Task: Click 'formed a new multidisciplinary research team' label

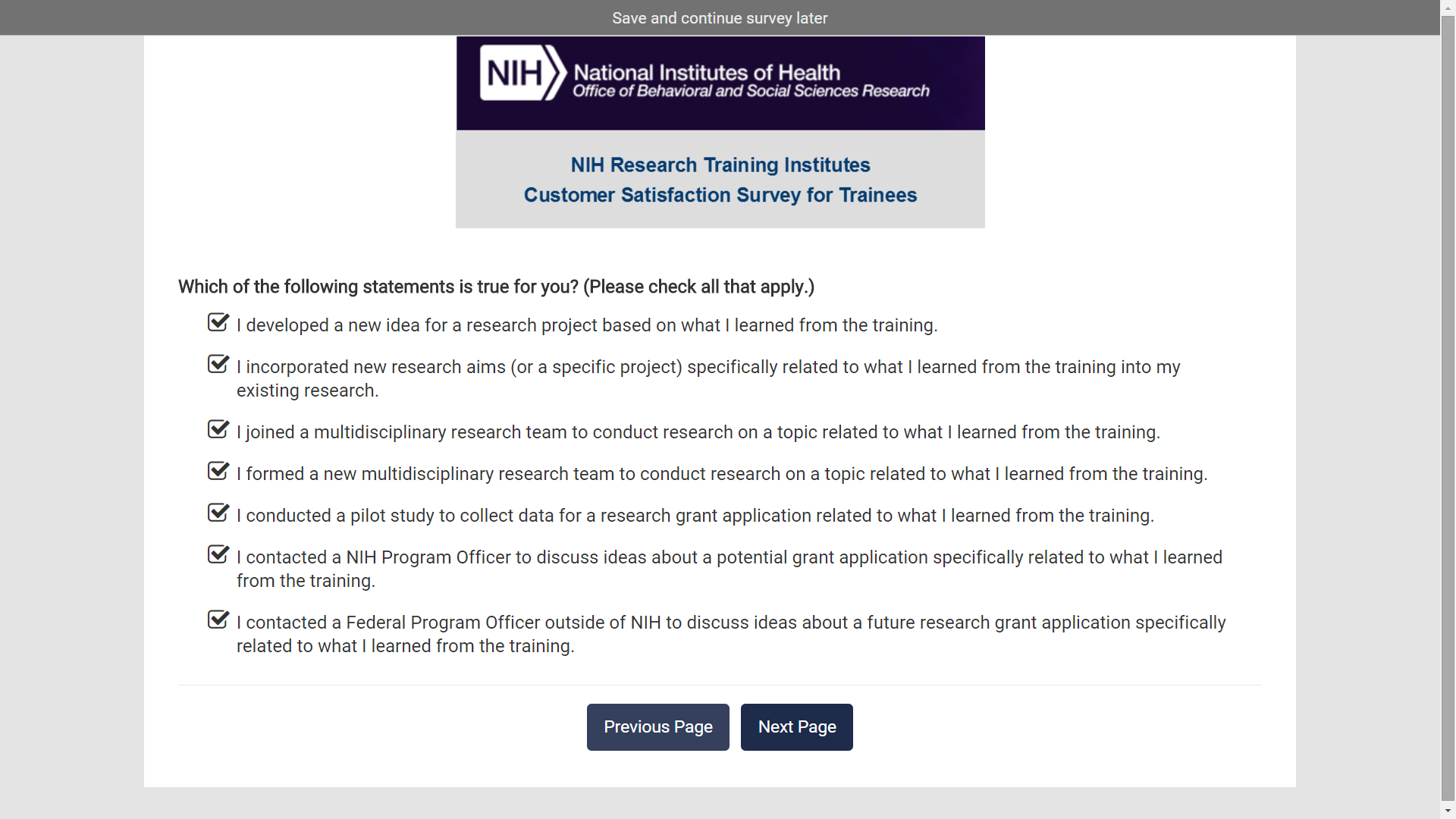Action: coord(721,474)
